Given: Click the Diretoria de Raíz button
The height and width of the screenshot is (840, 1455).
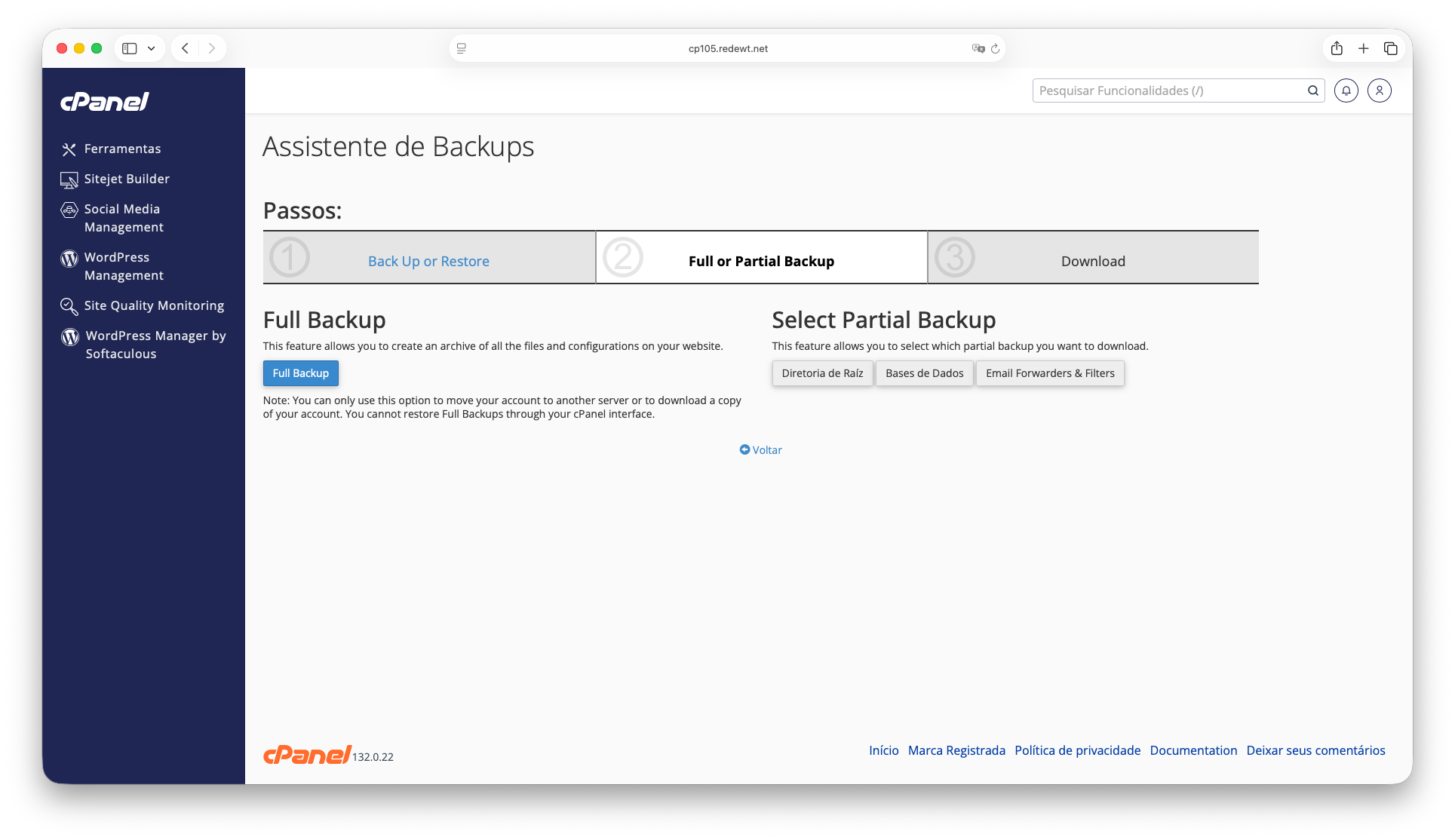Looking at the screenshot, I should pyautogui.click(x=822, y=373).
